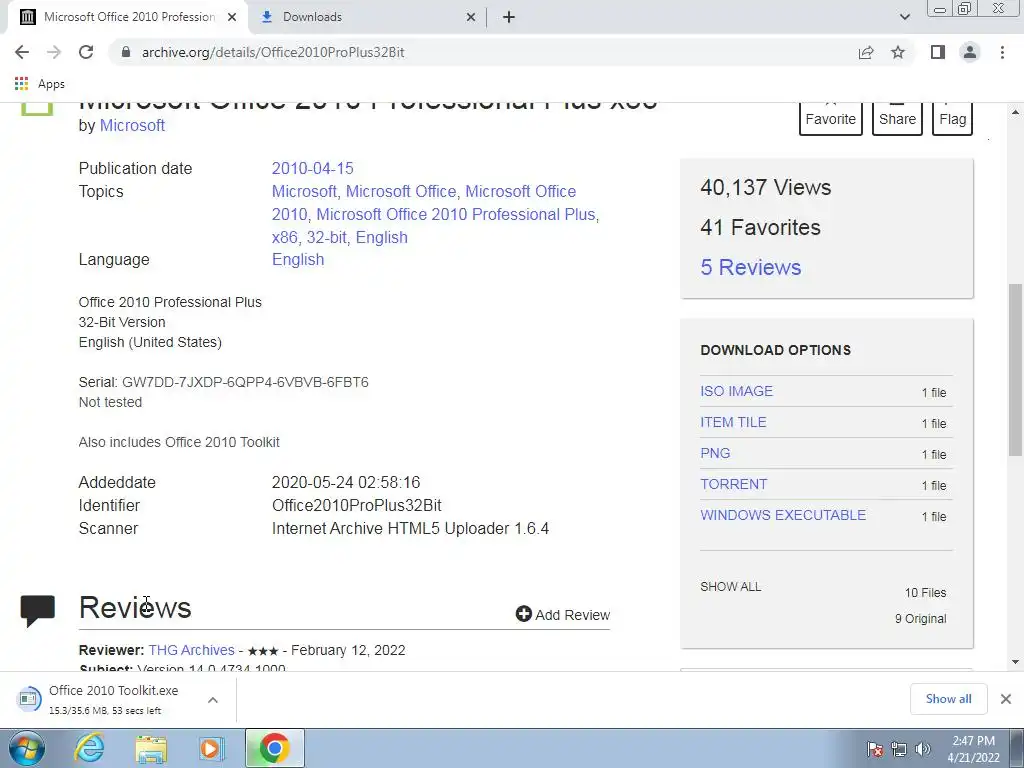
Task: Open the x86 topic link
Action: [284, 237]
